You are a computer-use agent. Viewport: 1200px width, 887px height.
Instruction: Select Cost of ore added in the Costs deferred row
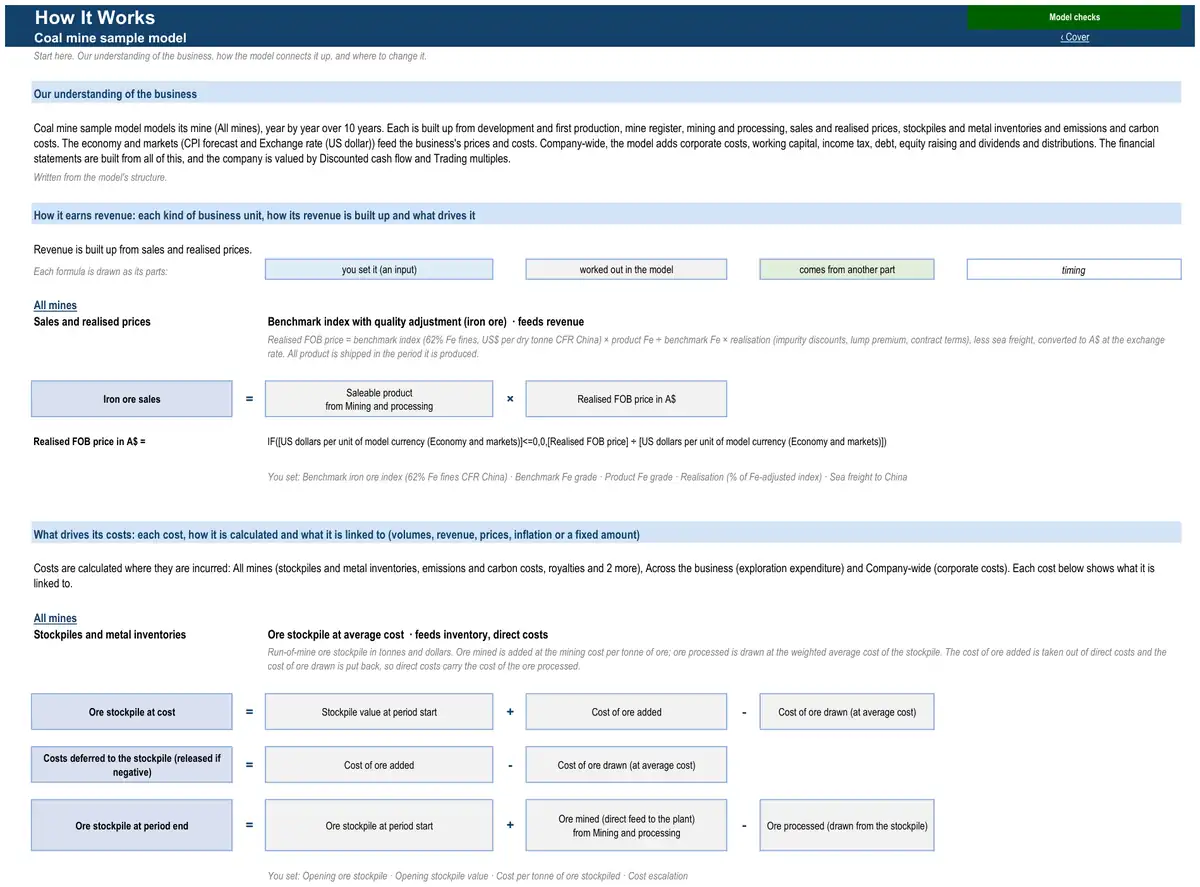379,765
